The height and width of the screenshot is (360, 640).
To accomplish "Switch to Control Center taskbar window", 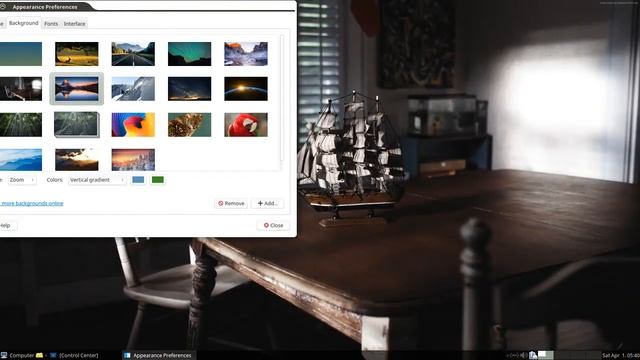I will [74, 356].
